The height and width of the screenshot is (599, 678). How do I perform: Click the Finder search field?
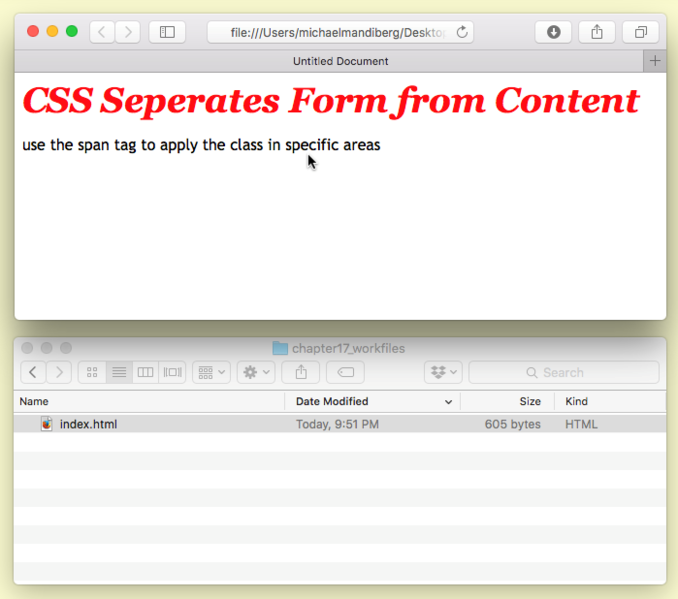click(x=564, y=373)
